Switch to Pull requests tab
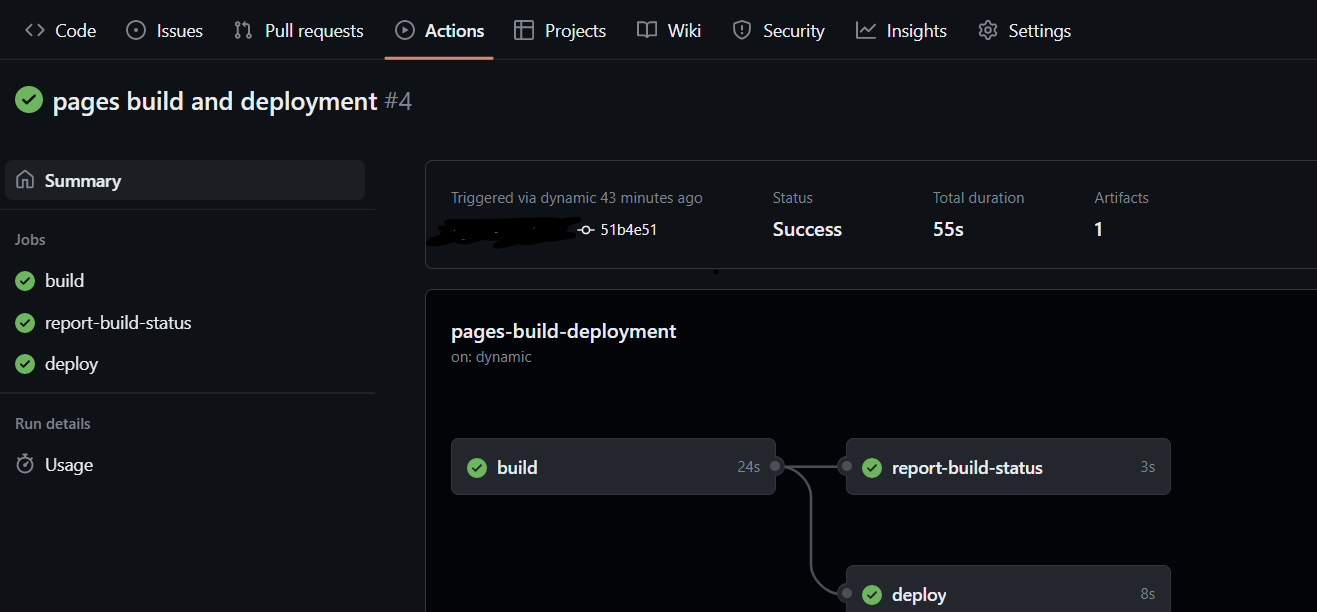The width and height of the screenshot is (1317, 612). (299, 30)
